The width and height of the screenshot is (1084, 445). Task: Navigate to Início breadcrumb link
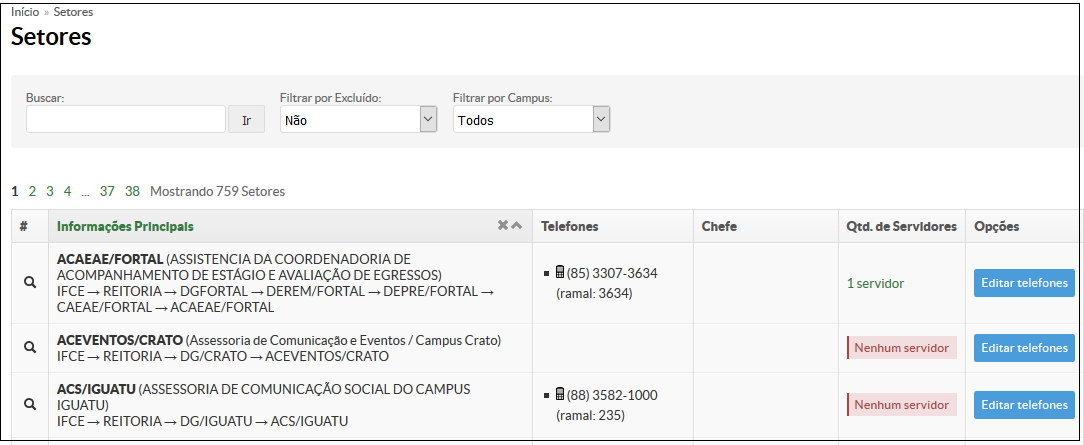25,12
